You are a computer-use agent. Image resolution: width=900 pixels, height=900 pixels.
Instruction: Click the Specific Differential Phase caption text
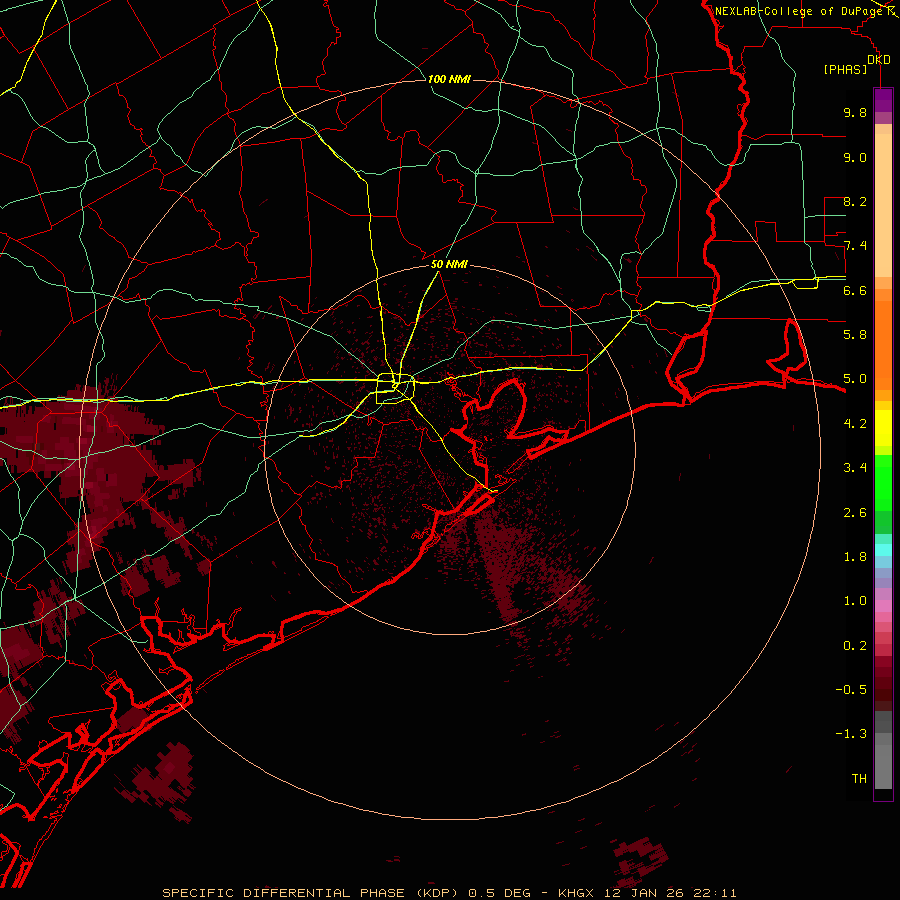(x=449, y=893)
